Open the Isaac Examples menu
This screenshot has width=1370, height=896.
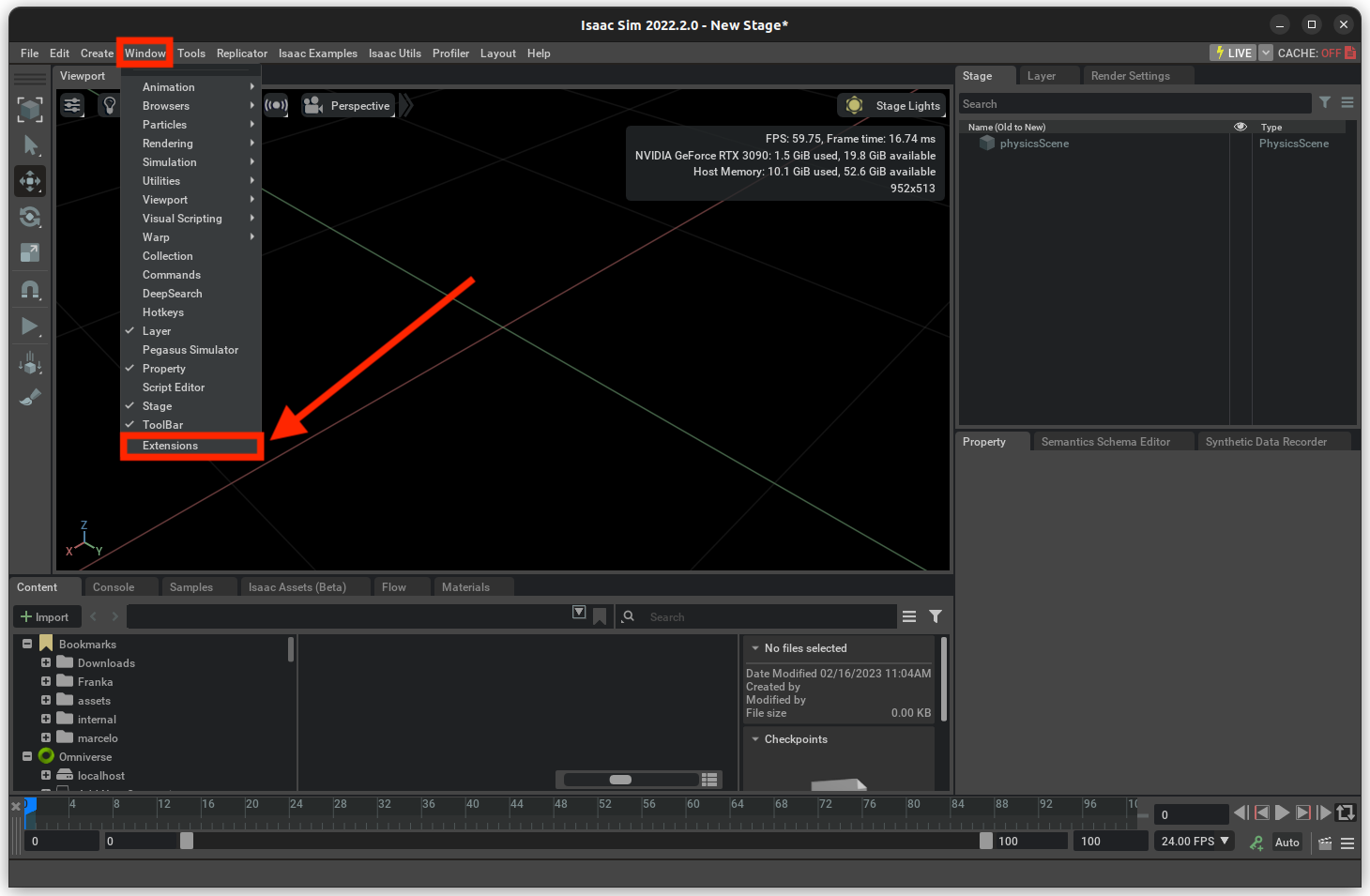pyautogui.click(x=317, y=53)
